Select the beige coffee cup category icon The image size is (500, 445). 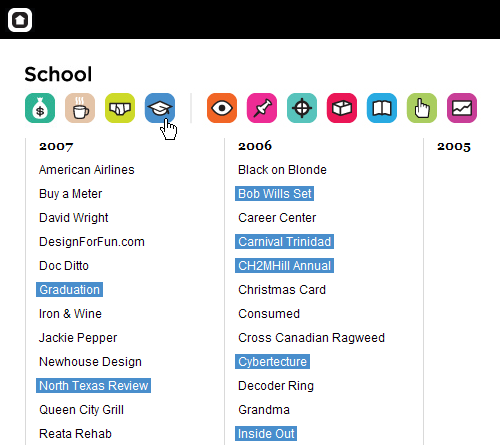(x=80, y=108)
